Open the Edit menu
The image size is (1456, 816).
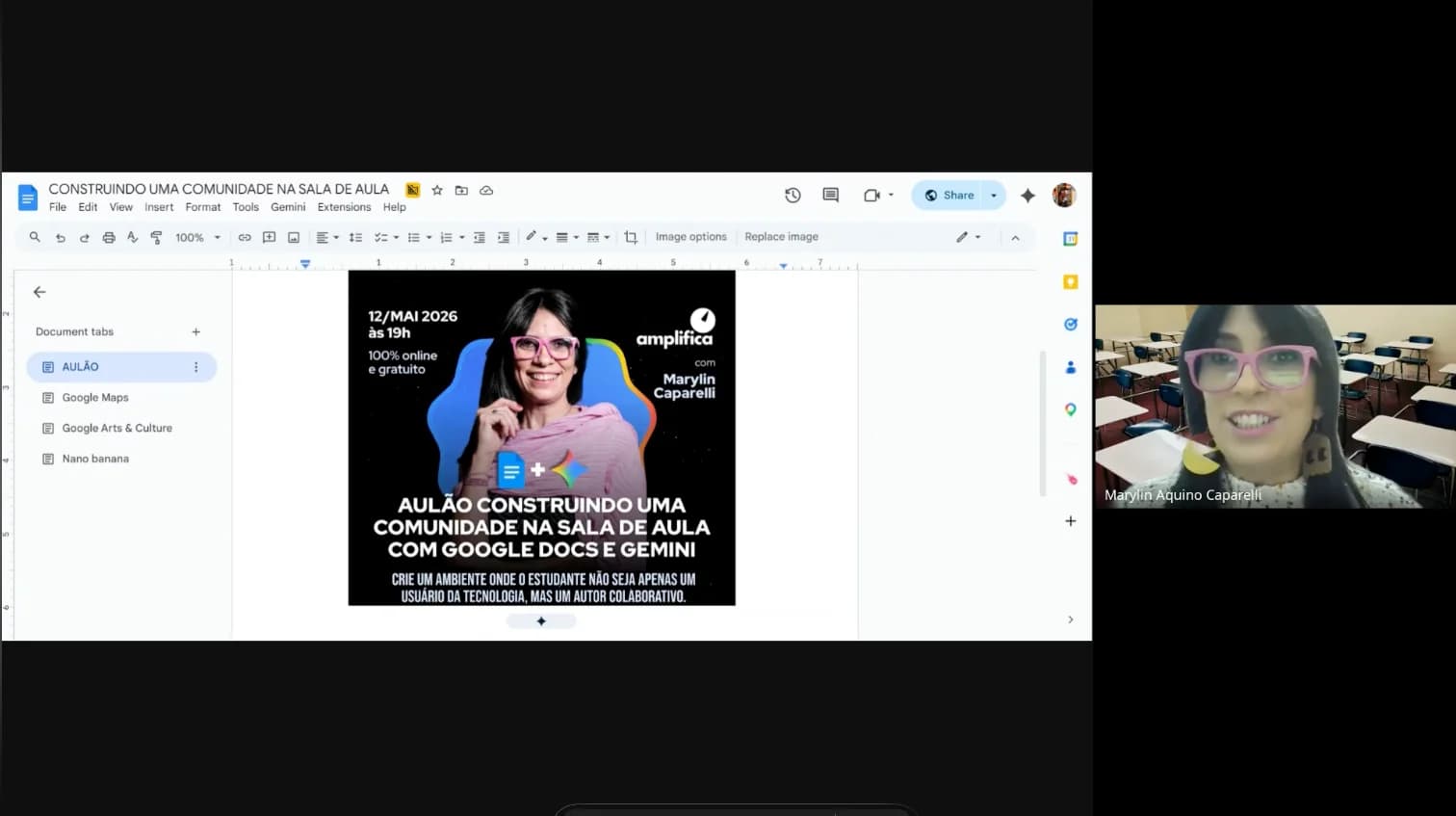pos(88,207)
